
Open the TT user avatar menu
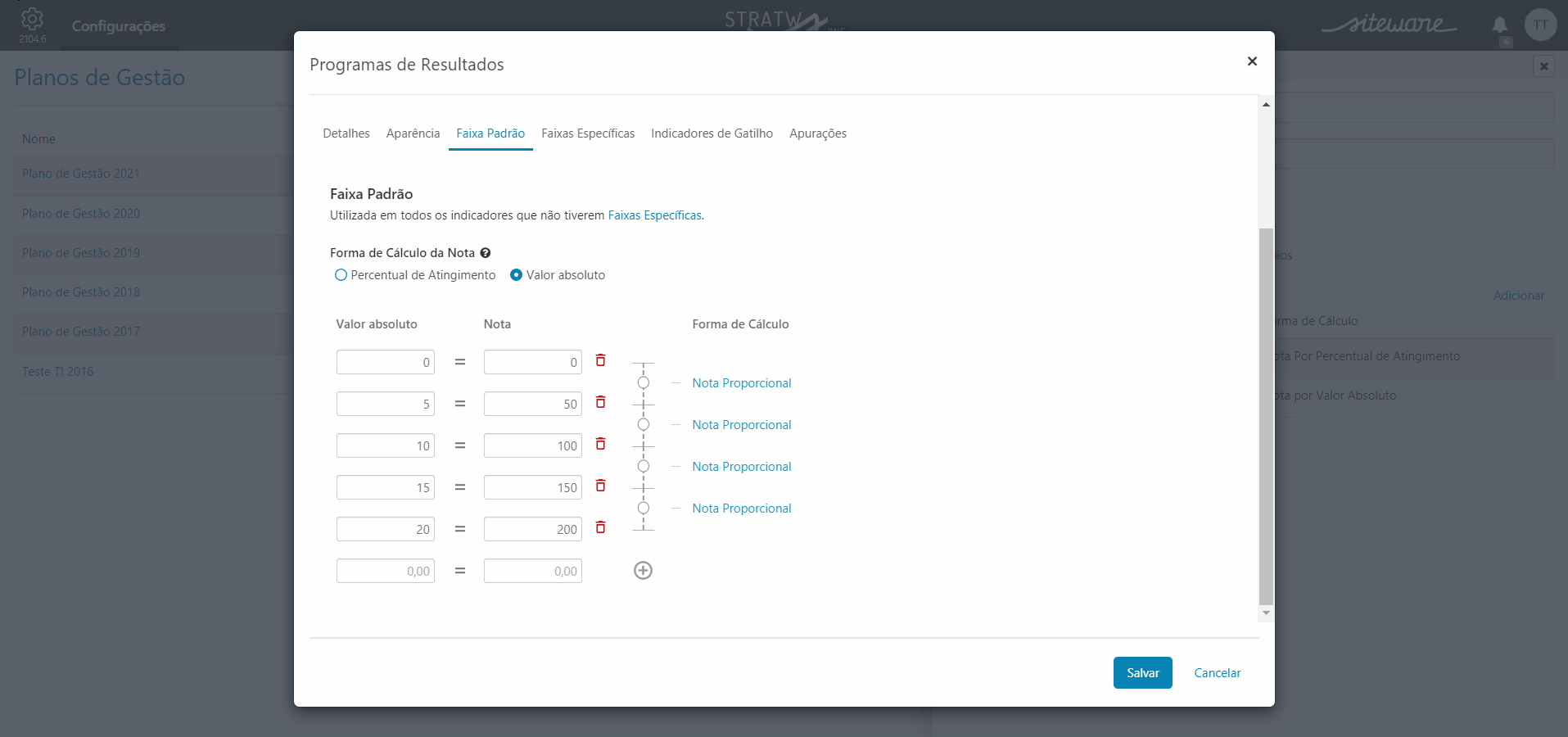[1540, 25]
